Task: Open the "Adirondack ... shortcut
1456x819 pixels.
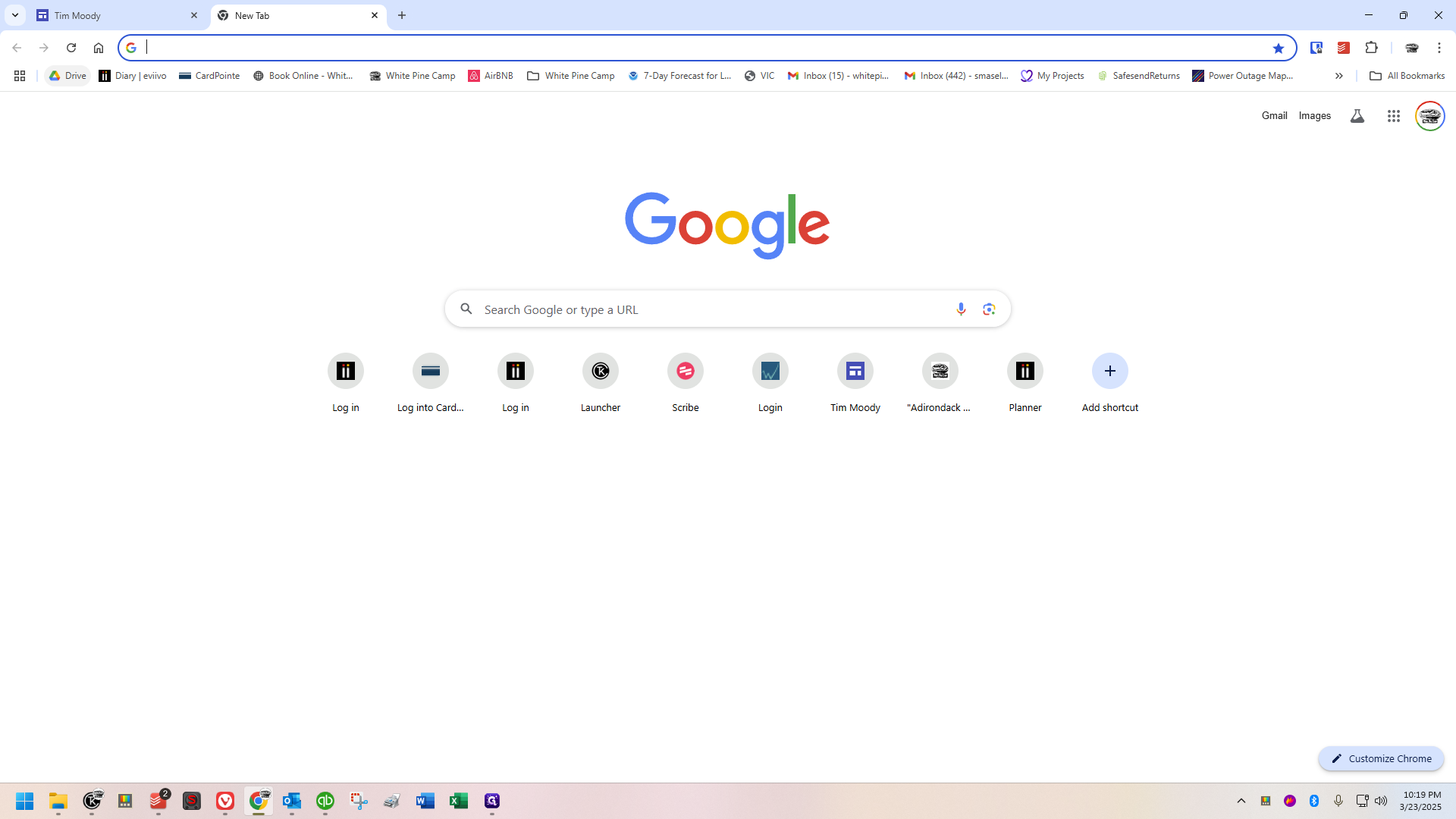Action: 940,384
